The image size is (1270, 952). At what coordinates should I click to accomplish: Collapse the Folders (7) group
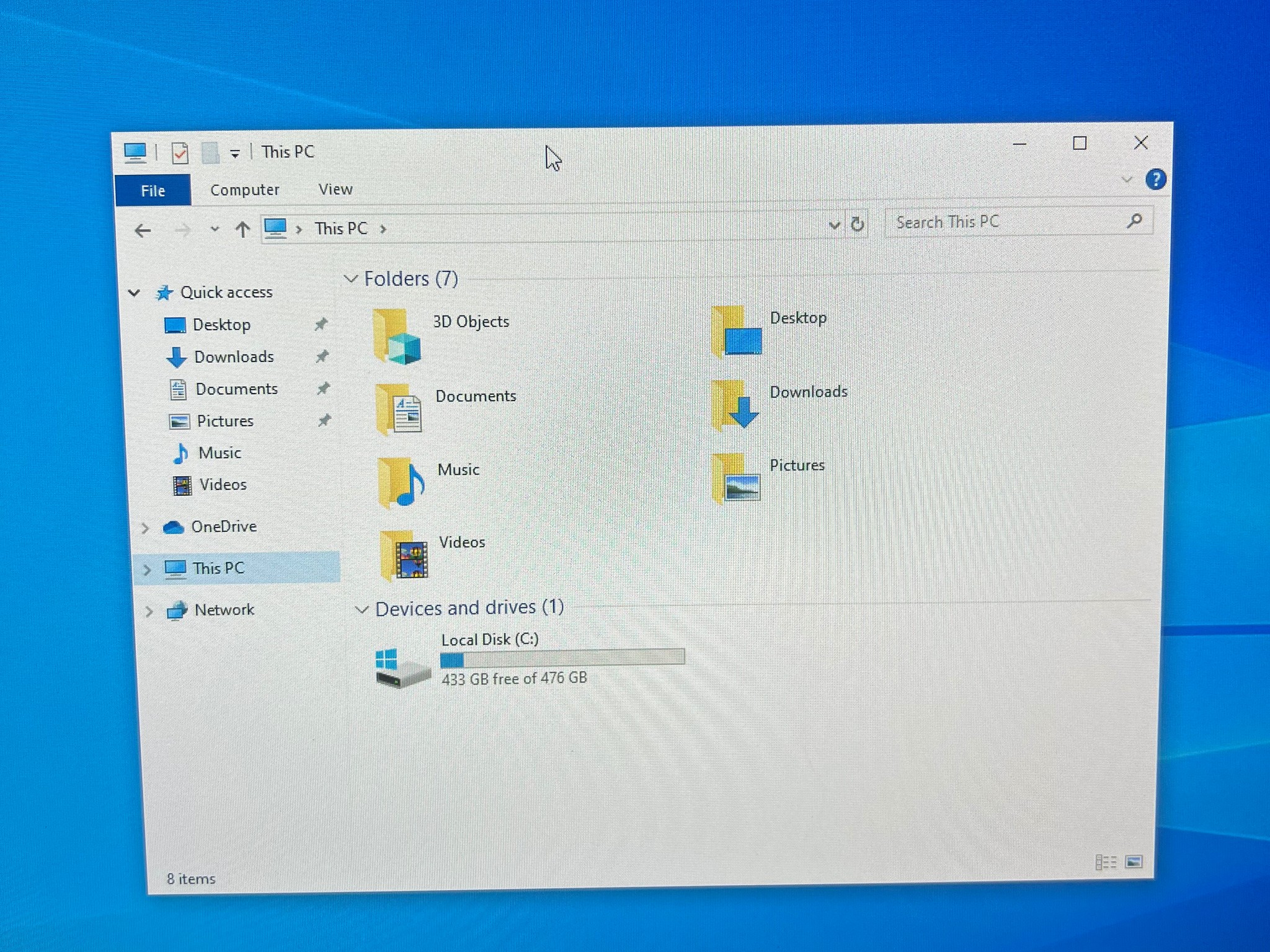351,279
